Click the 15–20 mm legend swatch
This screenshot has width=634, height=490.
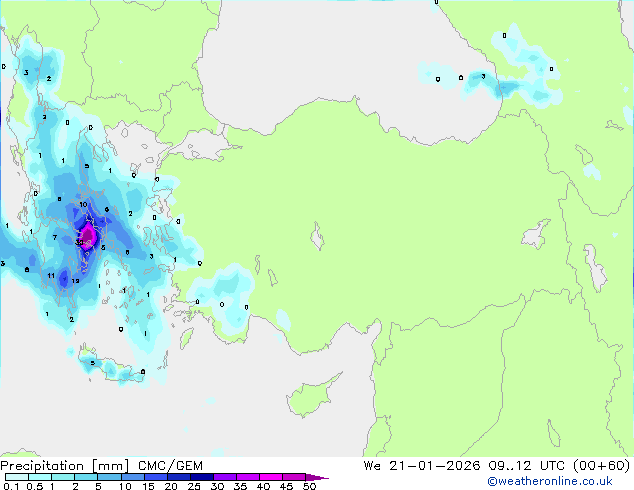155,477
